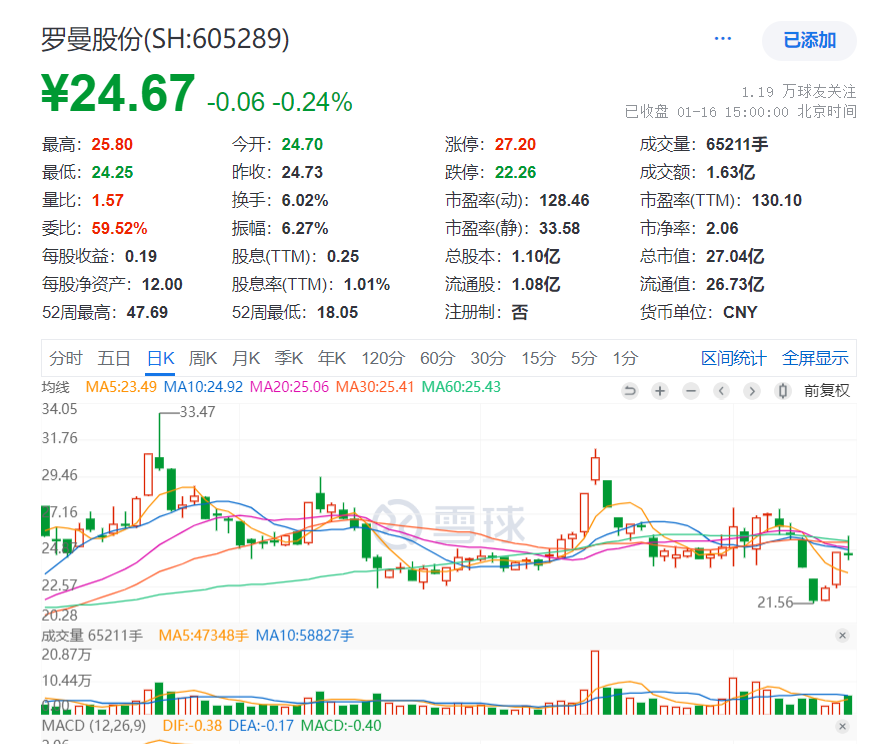879x744 pixels.
Task: Click the volume MA5:47348手 label
Action: pos(203,636)
